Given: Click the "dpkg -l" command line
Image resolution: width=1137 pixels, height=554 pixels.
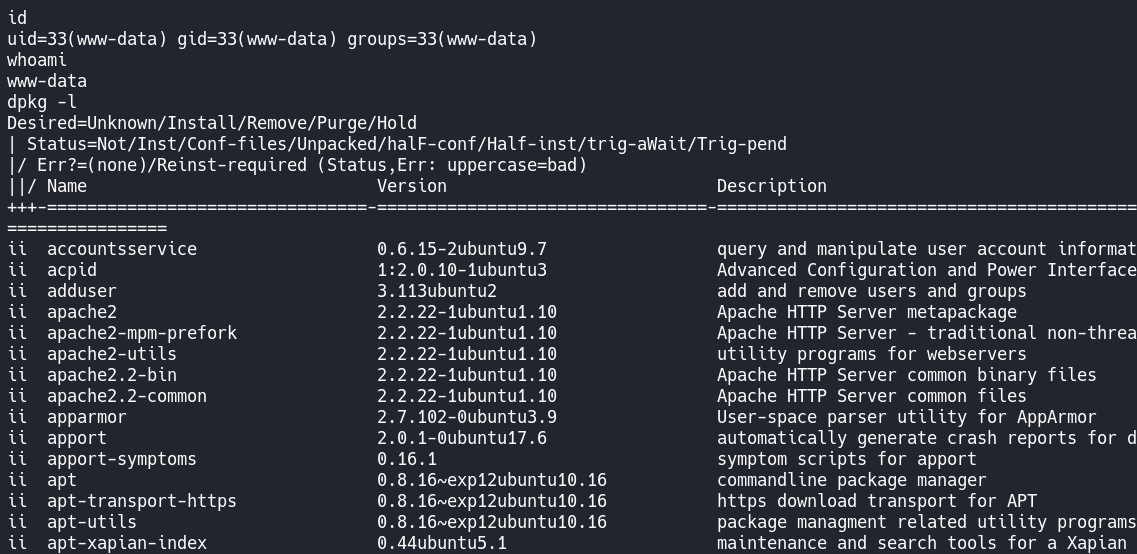Looking at the screenshot, I should pos(42,102).
